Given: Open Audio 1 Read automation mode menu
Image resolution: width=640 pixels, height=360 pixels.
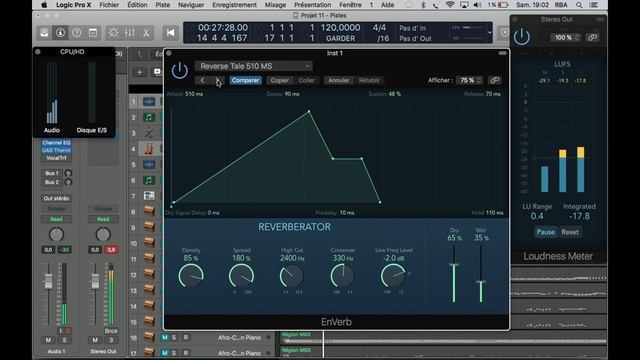Looking at the screenshot, I should pos(56,219).
